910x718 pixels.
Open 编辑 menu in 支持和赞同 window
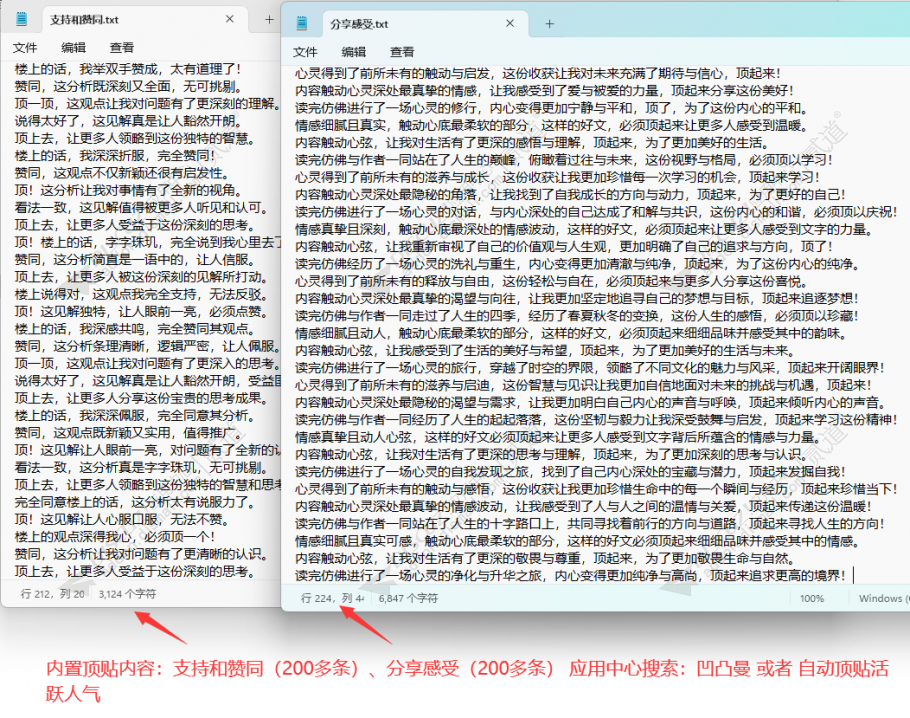coord(74,48)
